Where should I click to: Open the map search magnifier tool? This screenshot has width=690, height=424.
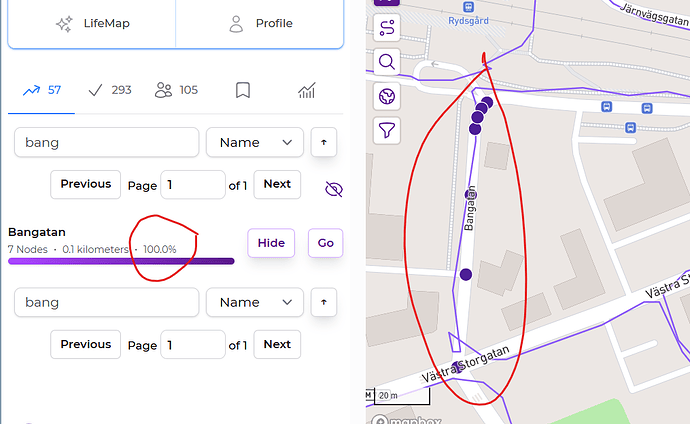click(387, 62)
